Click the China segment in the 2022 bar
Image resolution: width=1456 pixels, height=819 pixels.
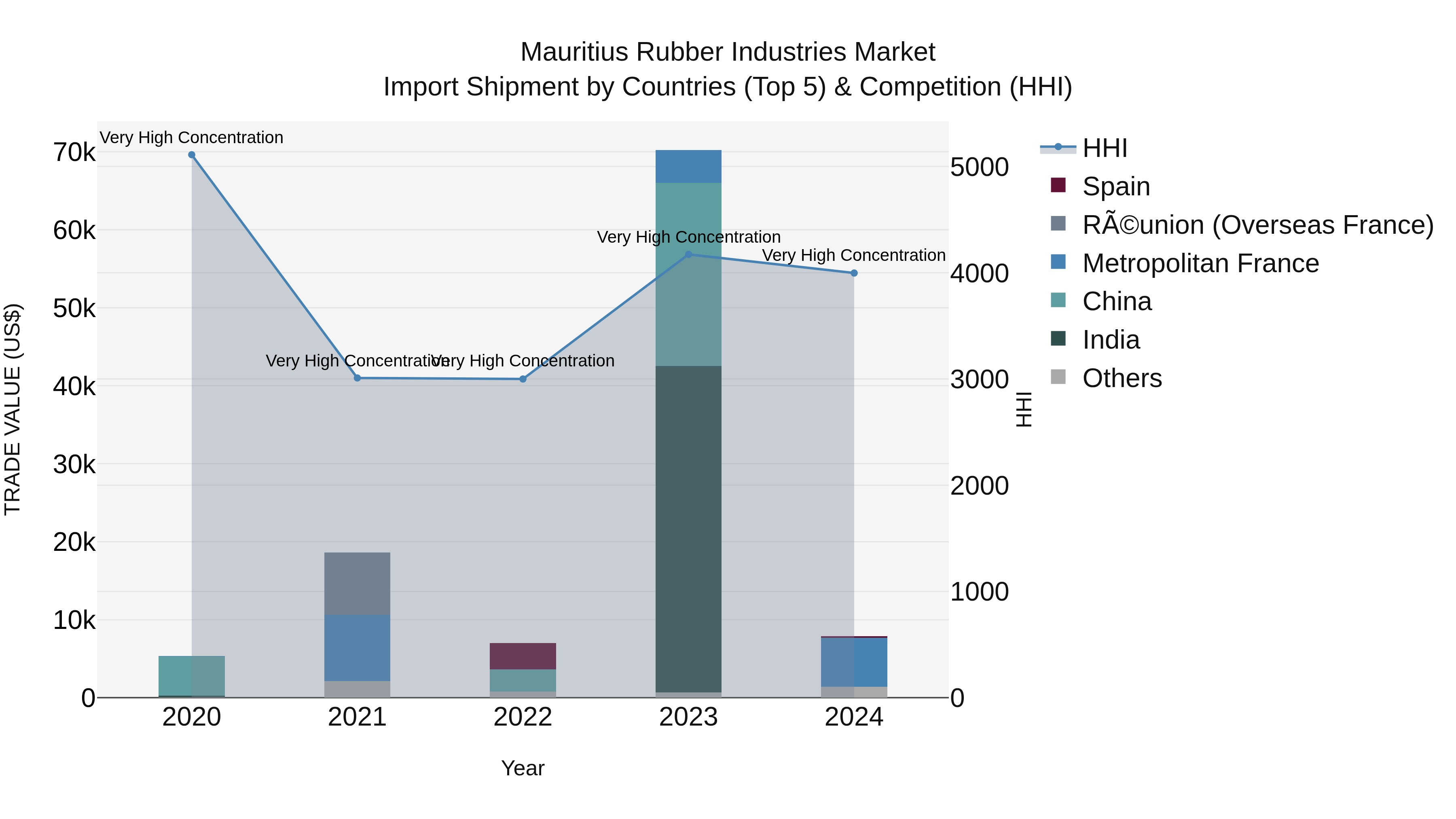tap(523, 681)
